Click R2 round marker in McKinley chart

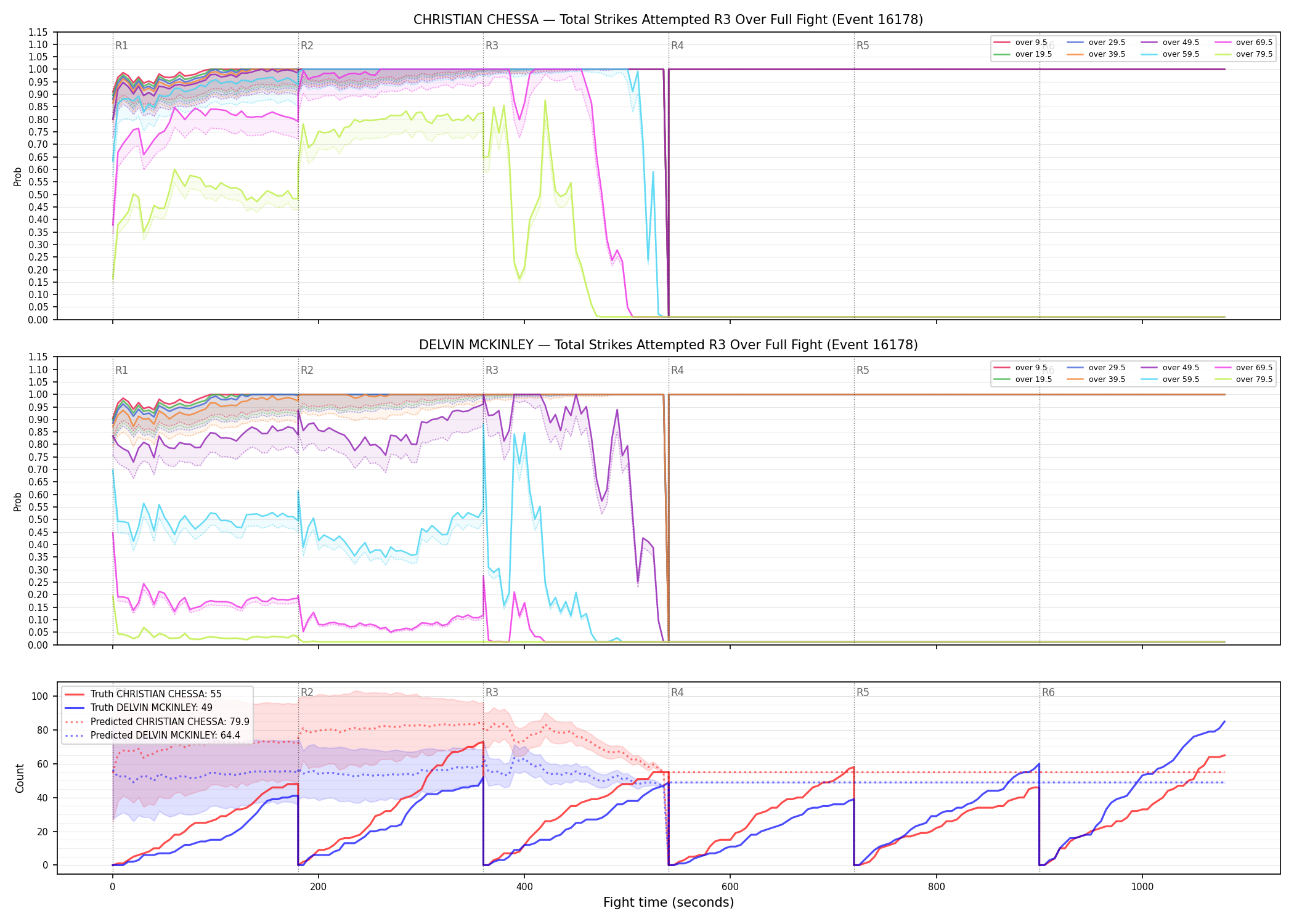307,370
